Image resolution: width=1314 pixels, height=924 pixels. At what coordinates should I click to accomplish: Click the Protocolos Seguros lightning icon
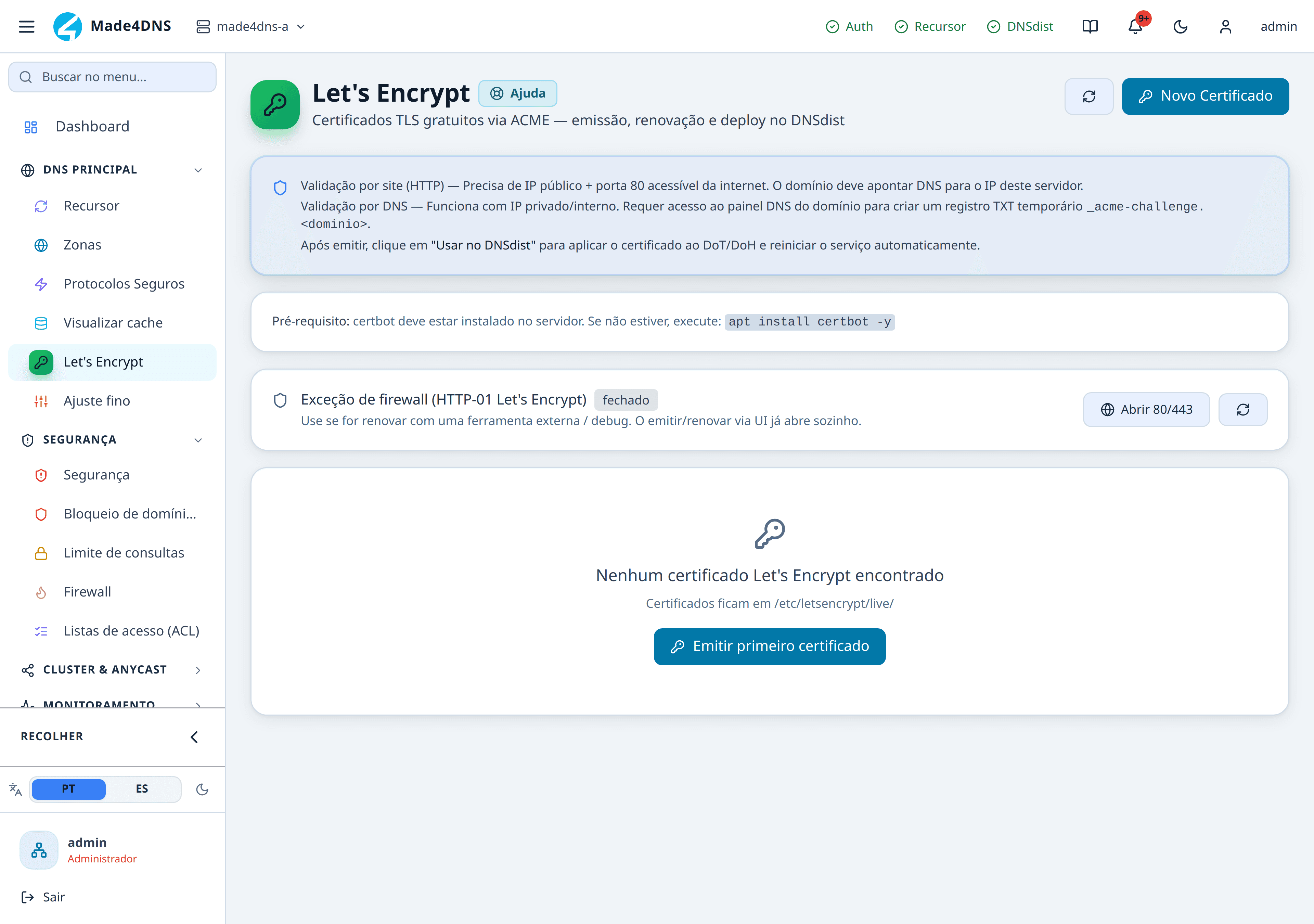coord(41,284)
